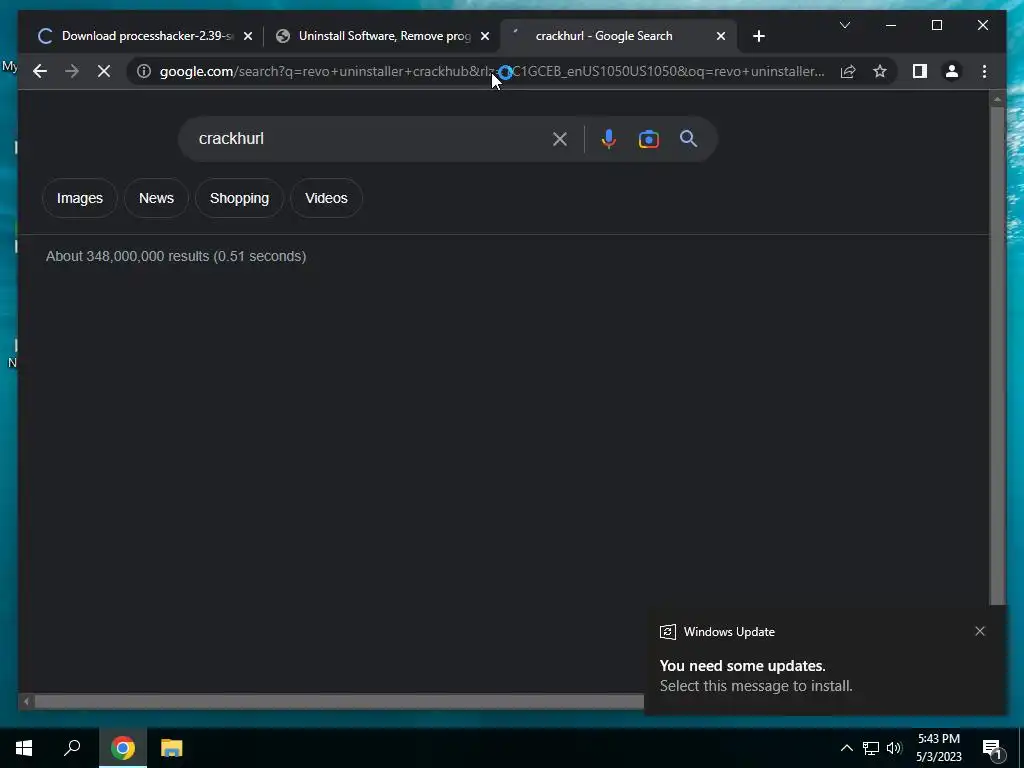Search by image camera icon
The height and width of the screenshot is (768, 1024).
(648, 139)
